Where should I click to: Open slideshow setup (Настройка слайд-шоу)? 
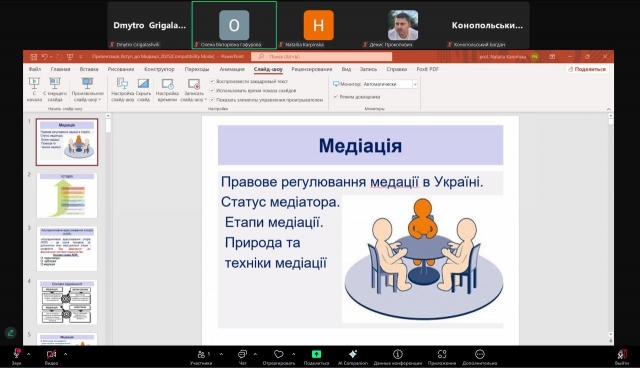coord(122,83)
